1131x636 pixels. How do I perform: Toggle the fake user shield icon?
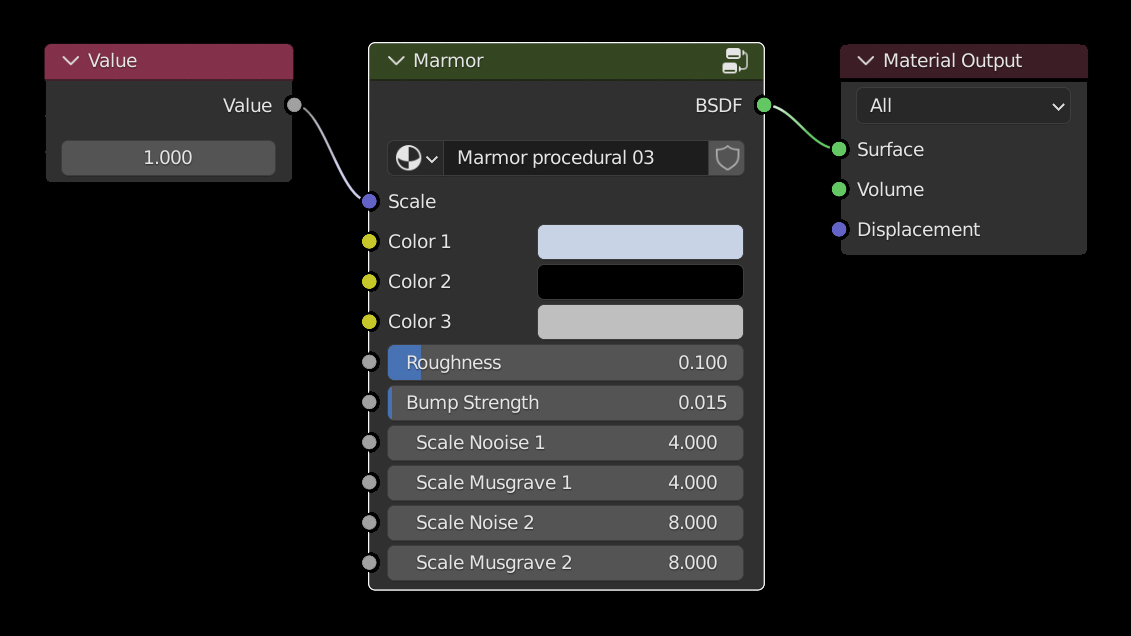(x=727, y=158)
